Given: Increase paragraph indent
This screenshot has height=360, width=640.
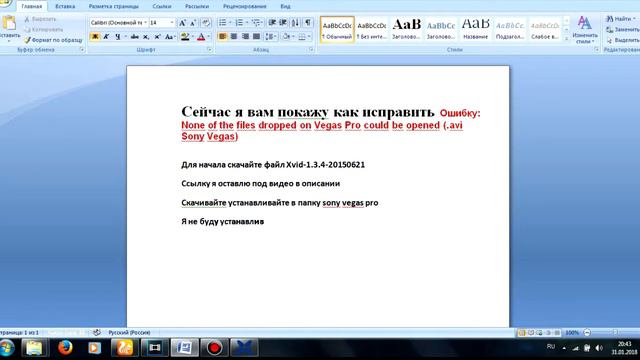Looking at the screenshot, I should 283,22.
